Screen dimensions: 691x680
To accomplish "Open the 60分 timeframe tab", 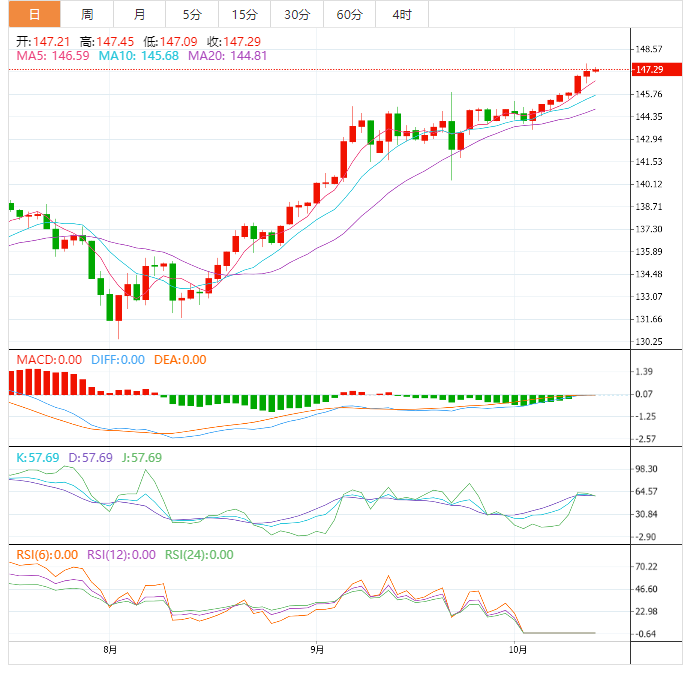I will coord(349,15).
